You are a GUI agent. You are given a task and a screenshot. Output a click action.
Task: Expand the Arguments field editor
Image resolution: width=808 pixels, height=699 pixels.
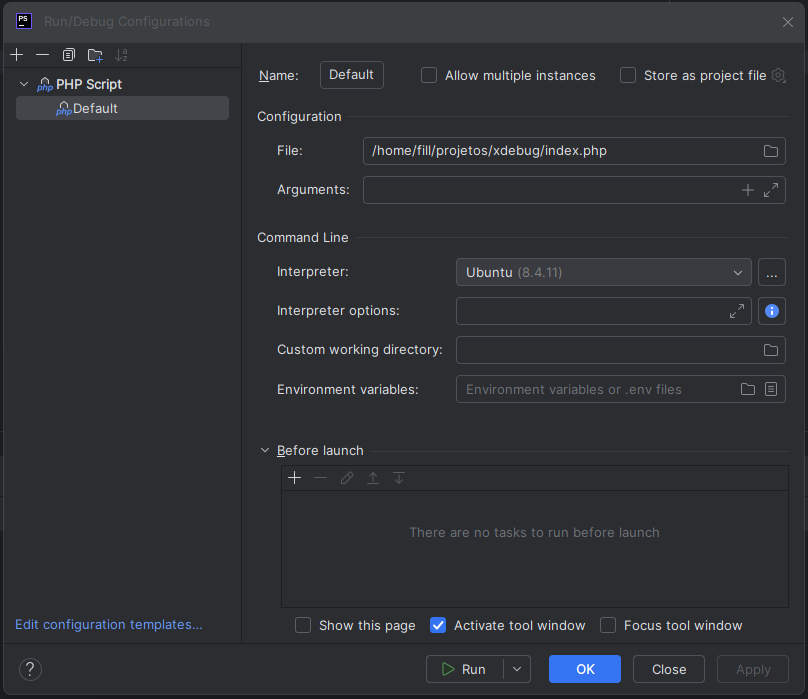(x=771, y=190)
